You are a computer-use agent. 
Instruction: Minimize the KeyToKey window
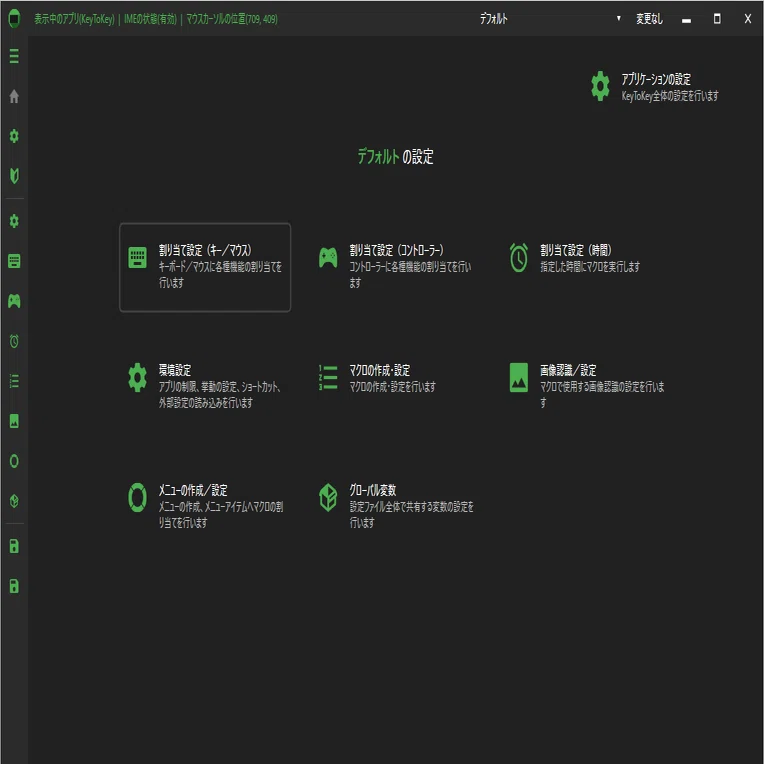(x=686, y=19)
